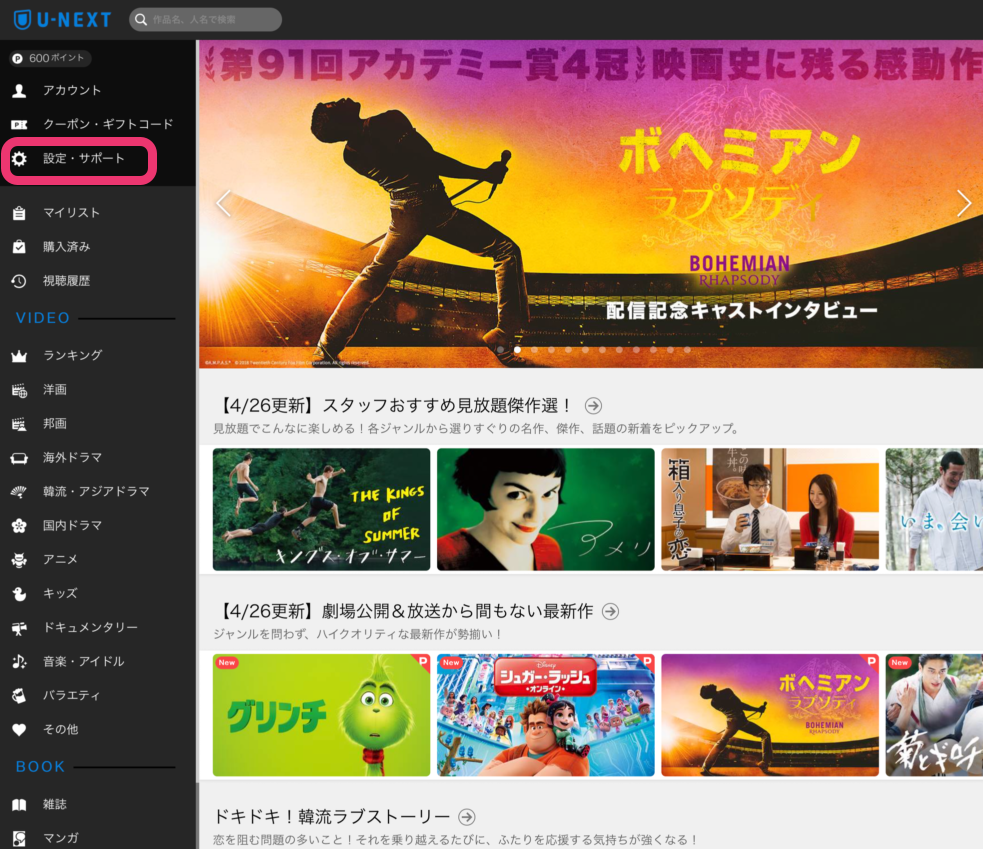The image size is (983, 849).
Task: Open the Anime category in sidebar
Action: pos(60,560)
